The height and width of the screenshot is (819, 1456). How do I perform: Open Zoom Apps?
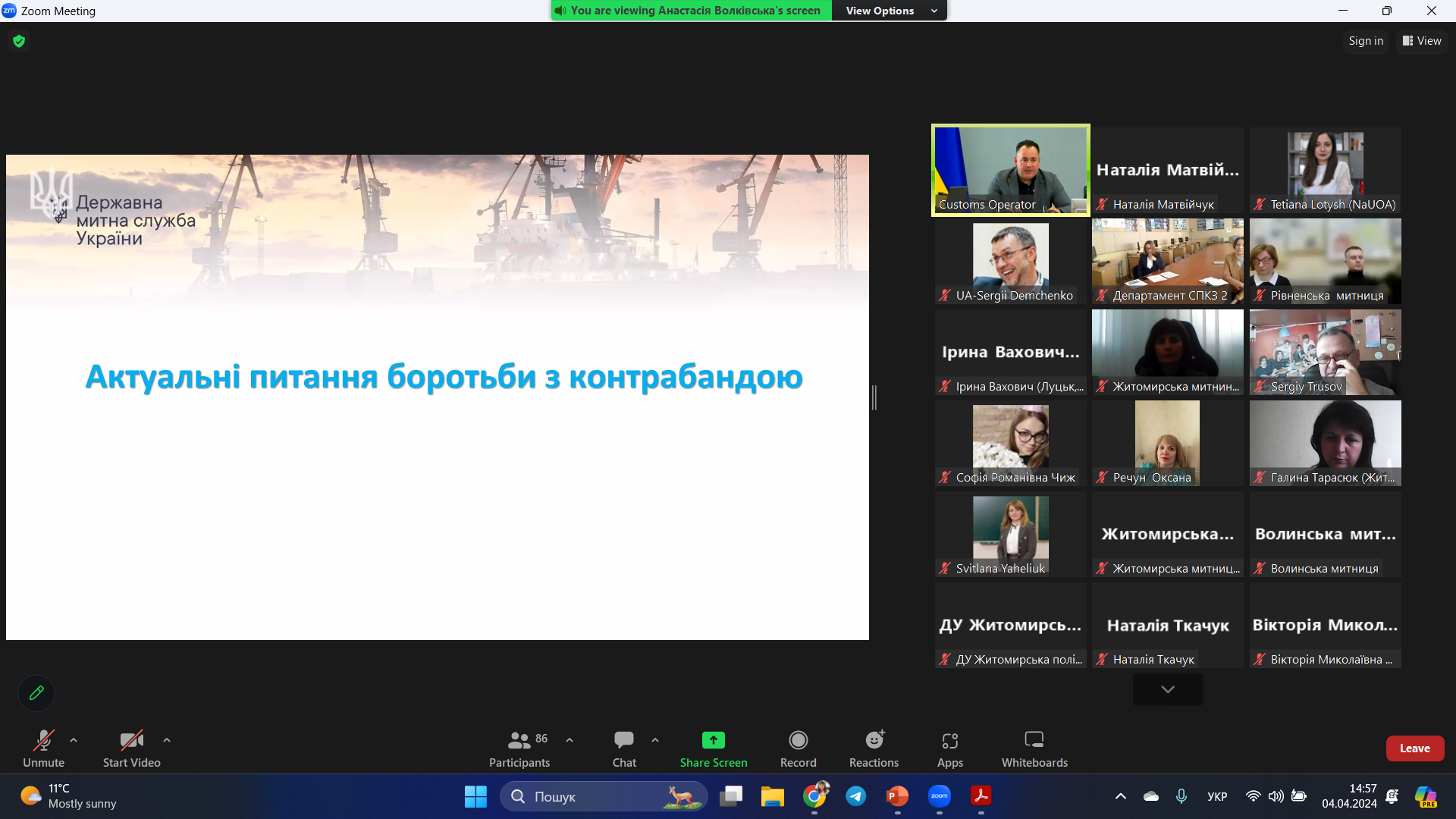tap(949, 747)
